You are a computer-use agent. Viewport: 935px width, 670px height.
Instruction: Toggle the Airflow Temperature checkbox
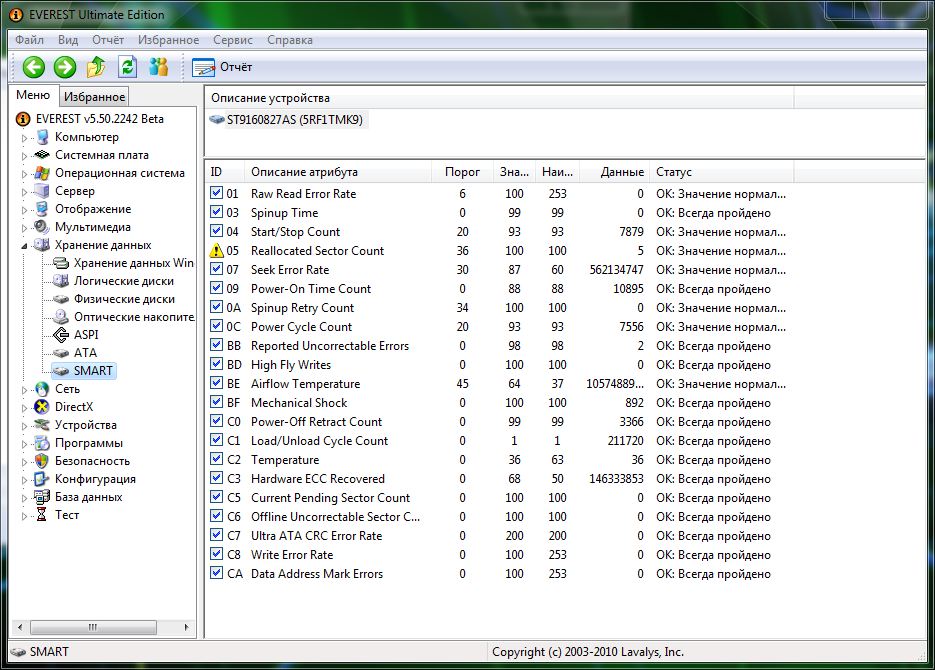tap(216, 383)
